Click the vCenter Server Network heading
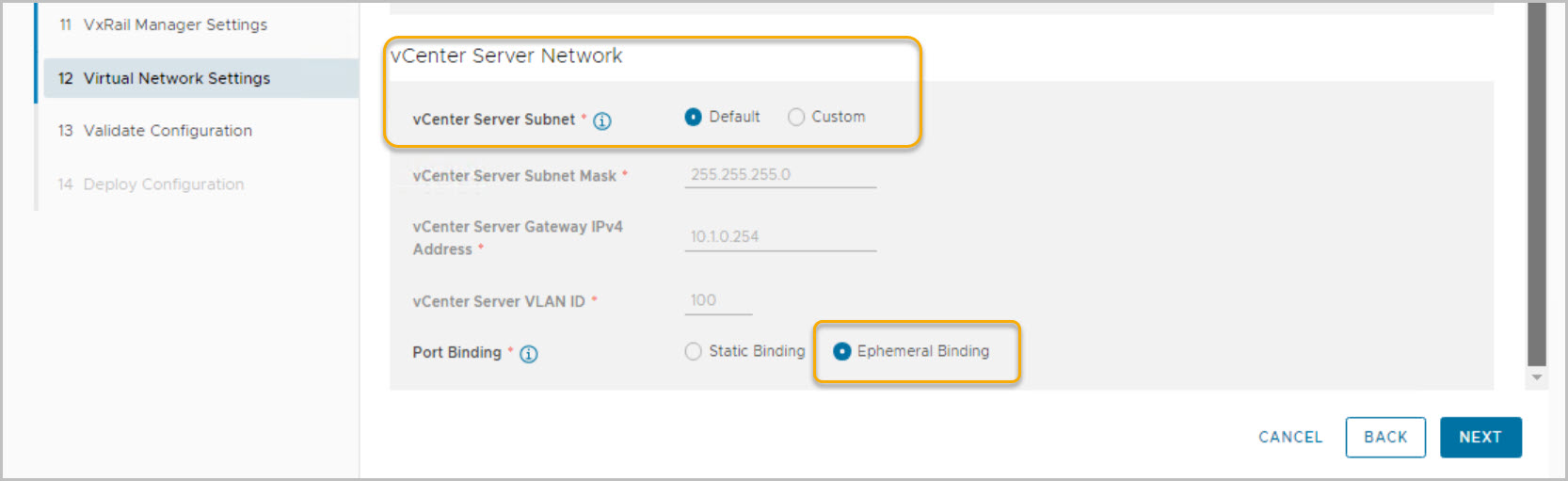The height and width of the screenshot is (481, 1568). (506, 56)
